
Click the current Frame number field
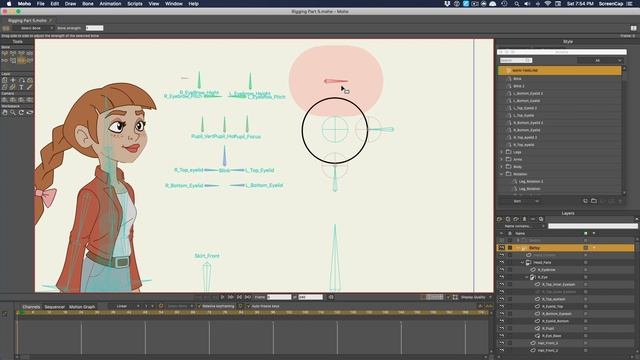point(279,297)
